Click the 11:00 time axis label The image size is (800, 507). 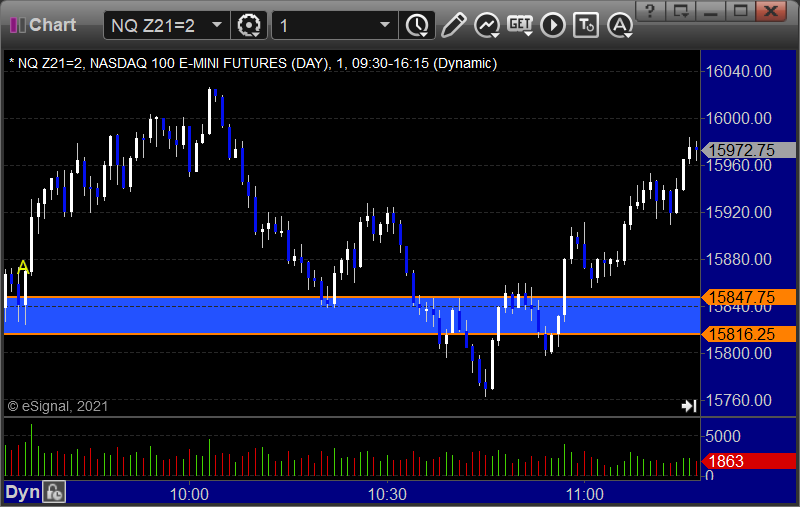(585, 494)
